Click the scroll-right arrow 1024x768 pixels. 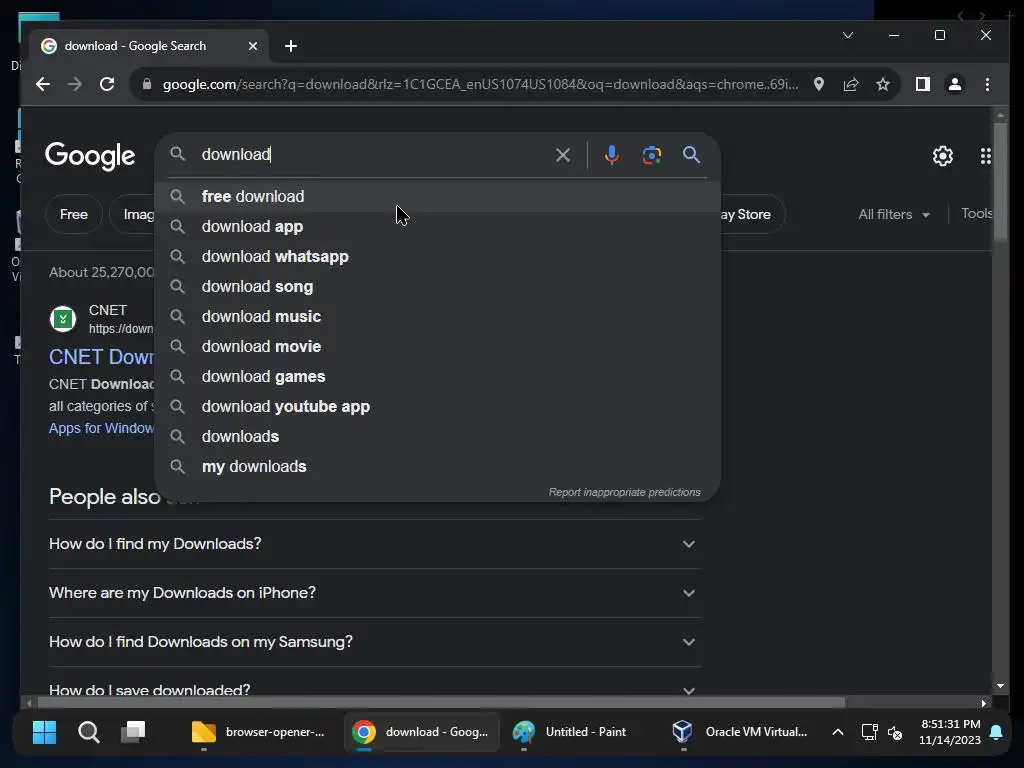pyautogui.click(x=984, y=703)
